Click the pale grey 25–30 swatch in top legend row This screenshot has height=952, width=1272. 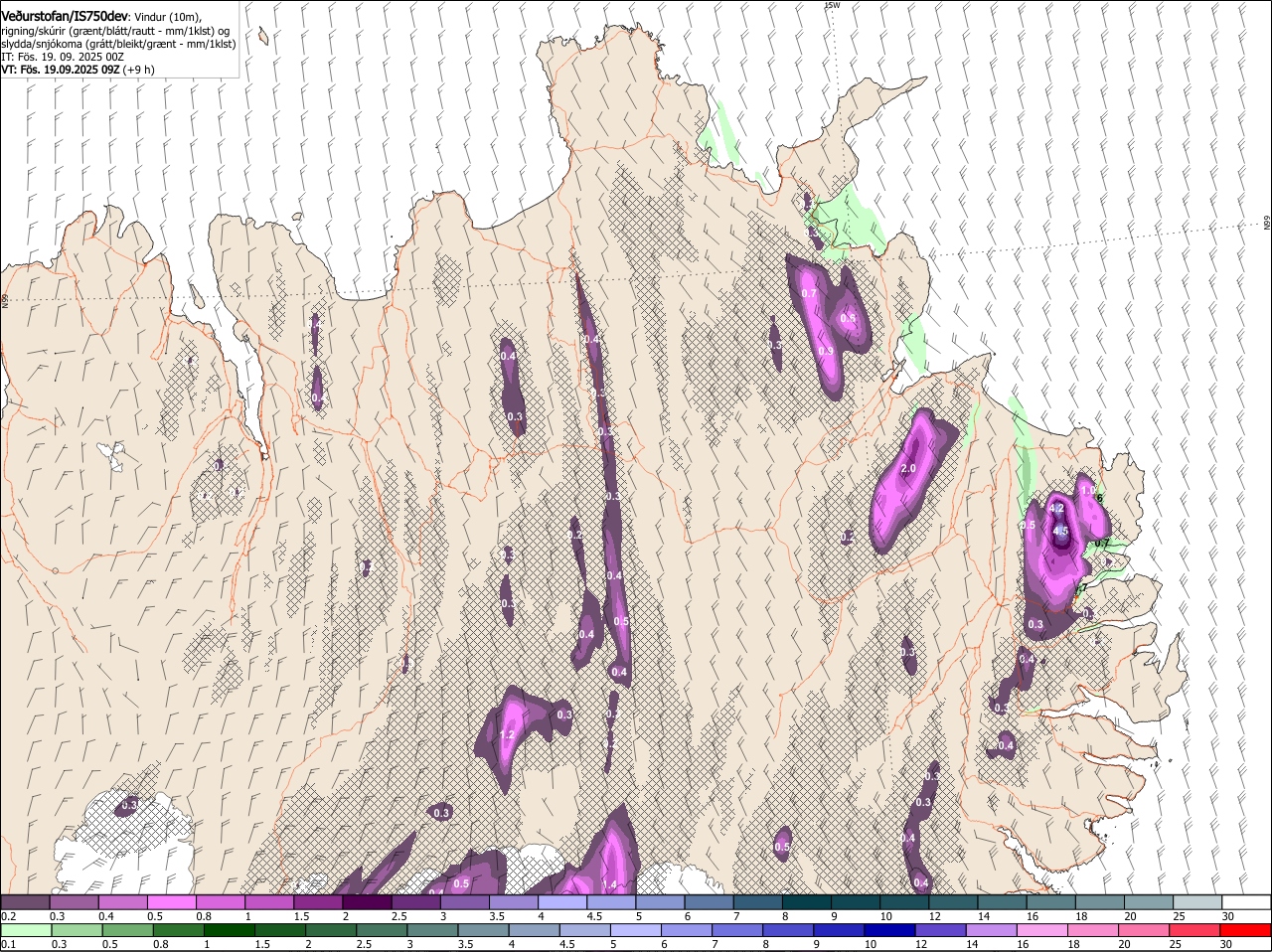[1197, 902]
